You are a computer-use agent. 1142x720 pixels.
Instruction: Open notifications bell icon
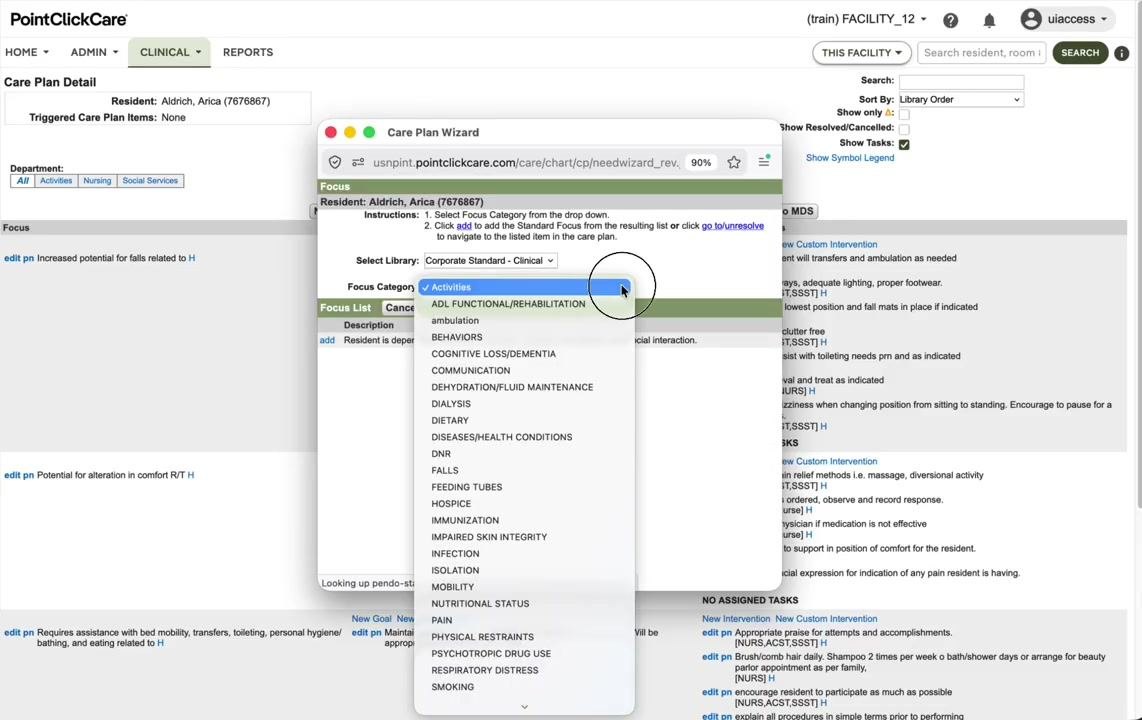click(989, 20)
